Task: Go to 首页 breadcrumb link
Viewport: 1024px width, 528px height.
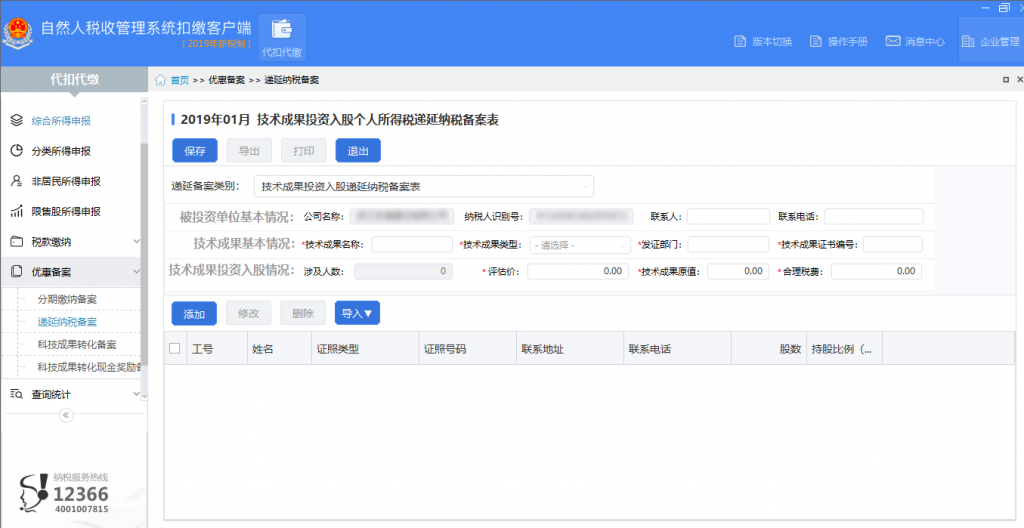Action: click(180, 80)
